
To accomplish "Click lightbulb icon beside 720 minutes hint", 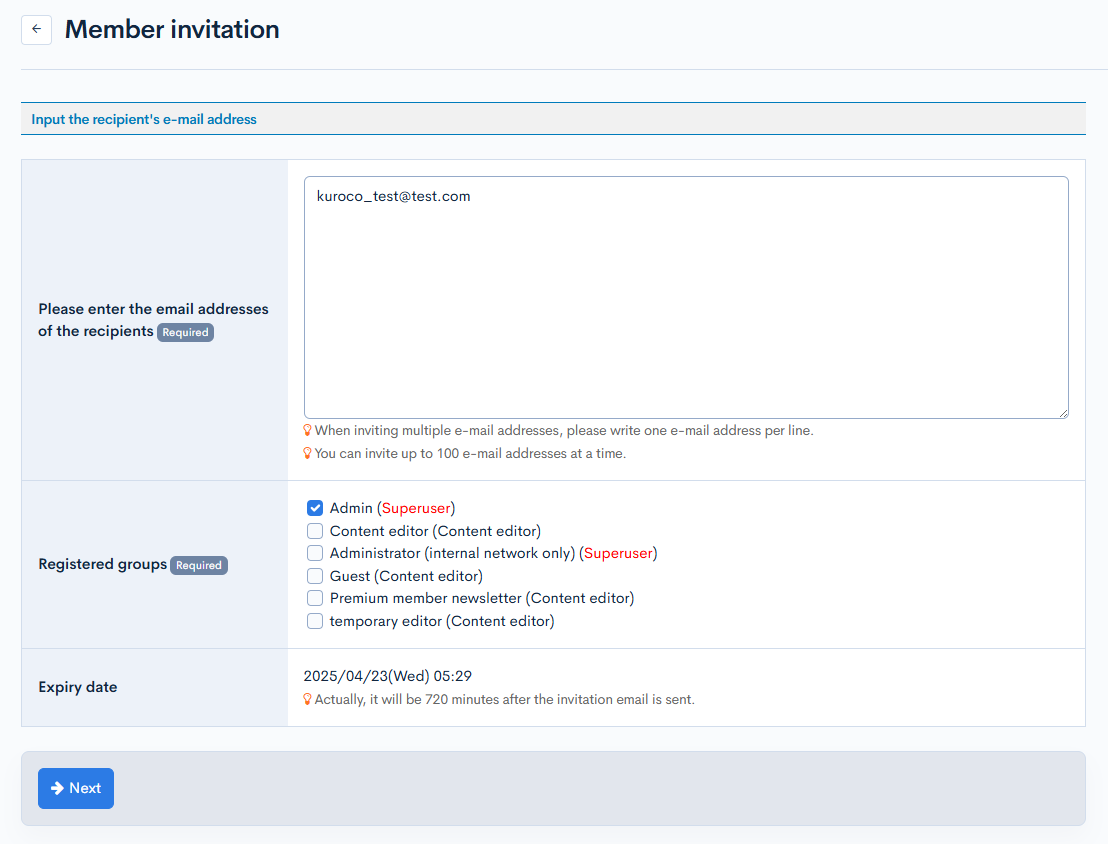I will tap(308, 699).
